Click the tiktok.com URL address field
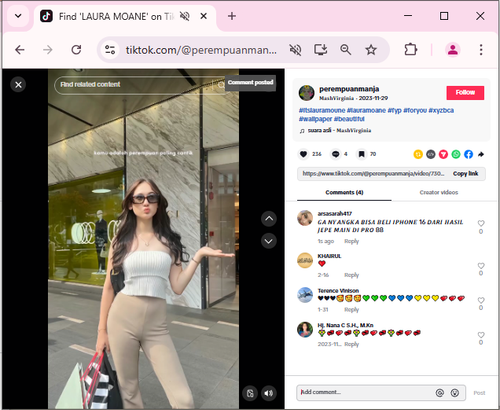Image resolution: width=500 pixels, height=410 pixels. click(201, 50)
